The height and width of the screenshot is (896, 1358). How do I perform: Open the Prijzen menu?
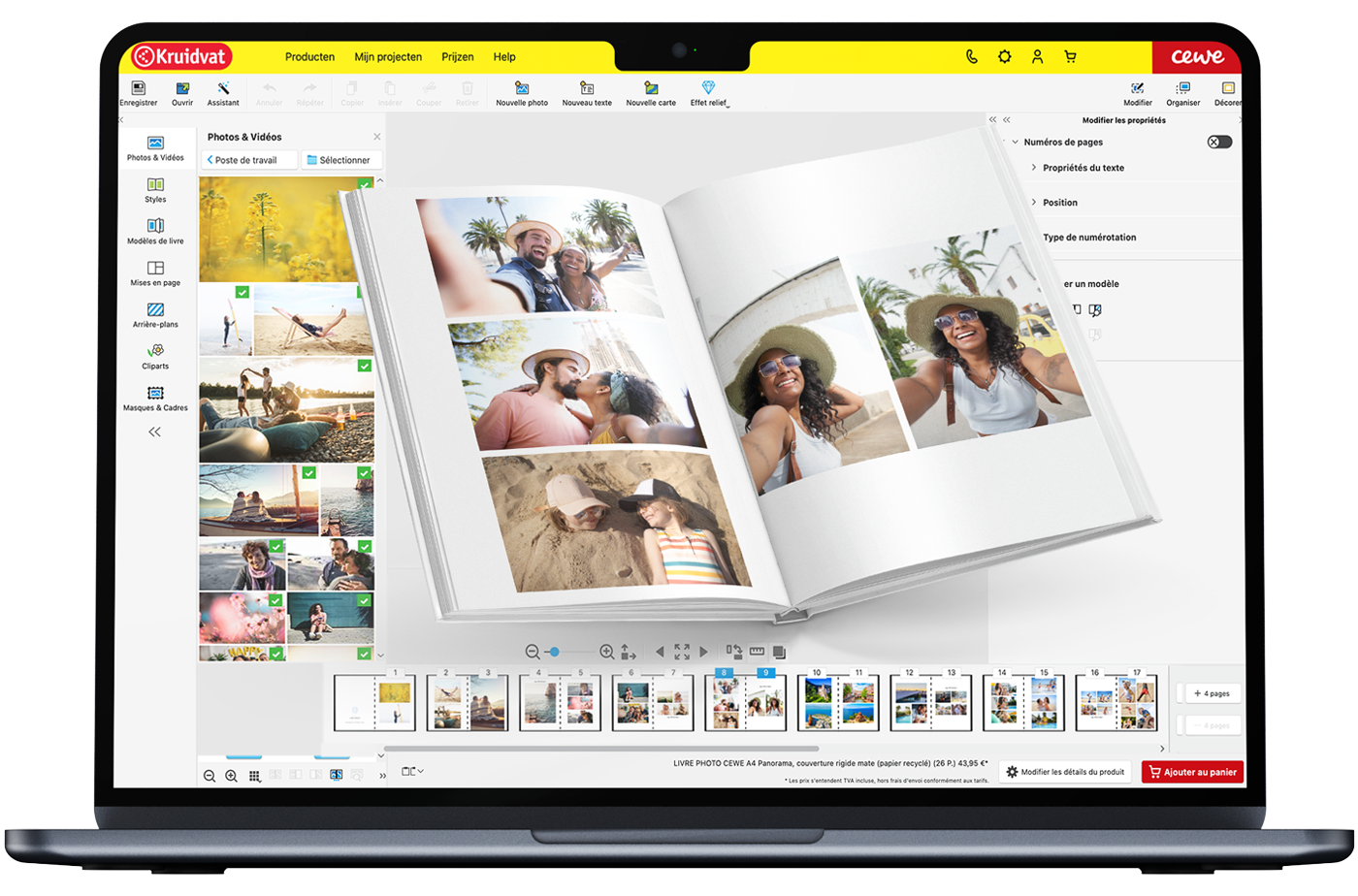coord(458,57)
